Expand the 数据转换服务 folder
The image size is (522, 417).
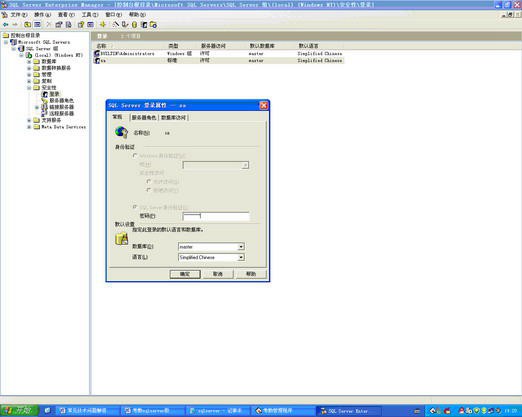(29, 68)
